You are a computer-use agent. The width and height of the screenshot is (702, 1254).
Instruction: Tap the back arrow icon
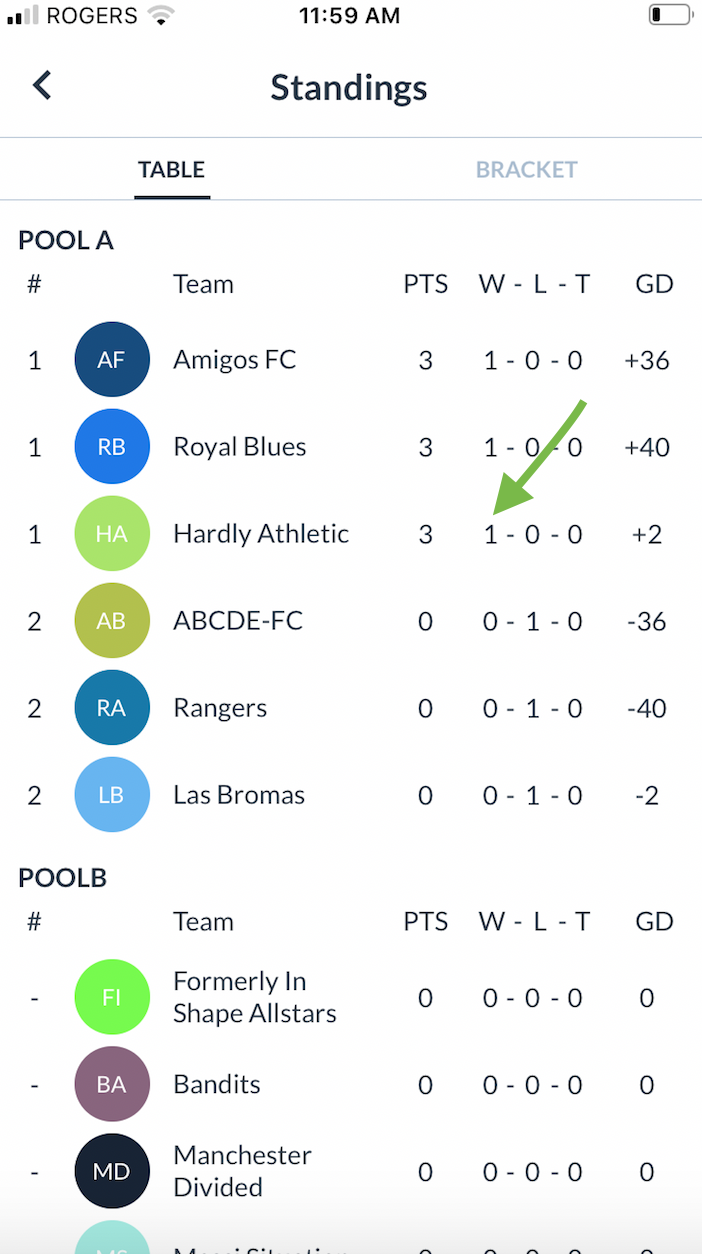coord(42,86)
